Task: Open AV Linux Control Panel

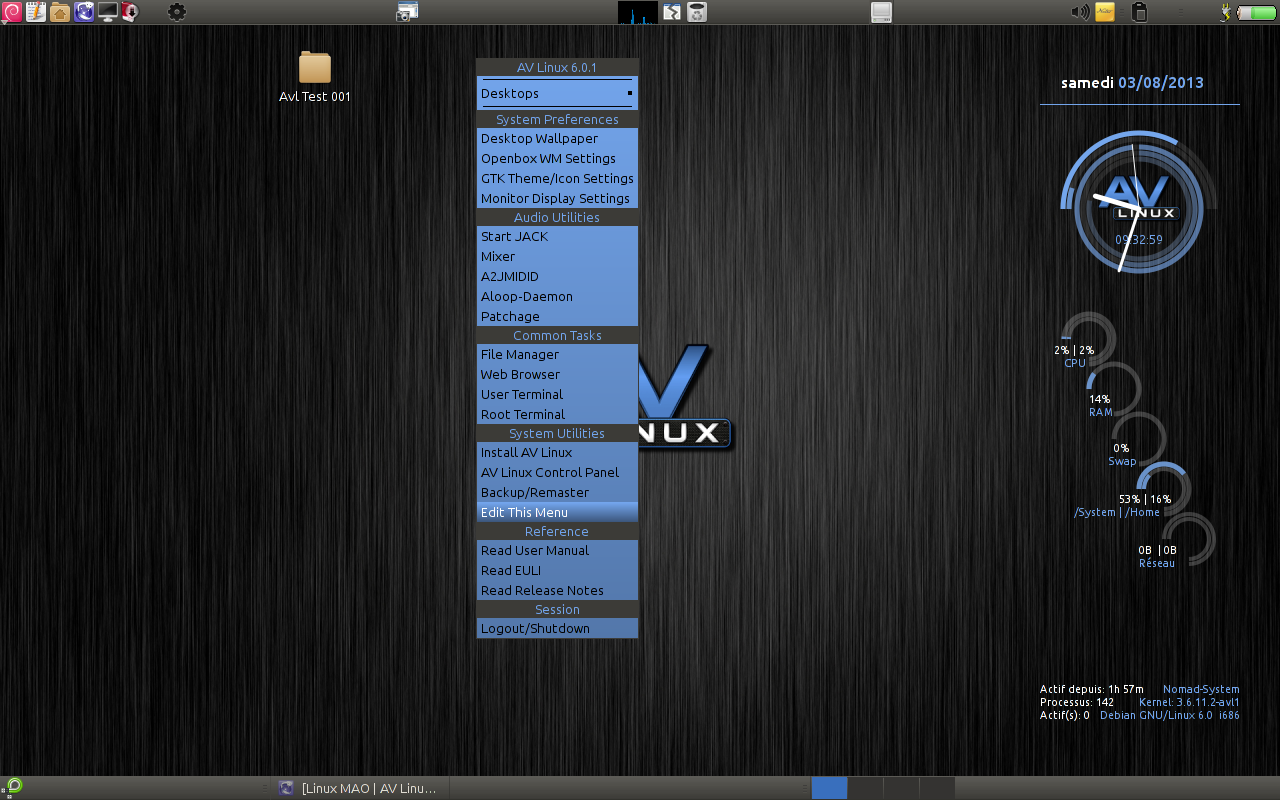Action: pyautogui.click(x=557, y=473)
